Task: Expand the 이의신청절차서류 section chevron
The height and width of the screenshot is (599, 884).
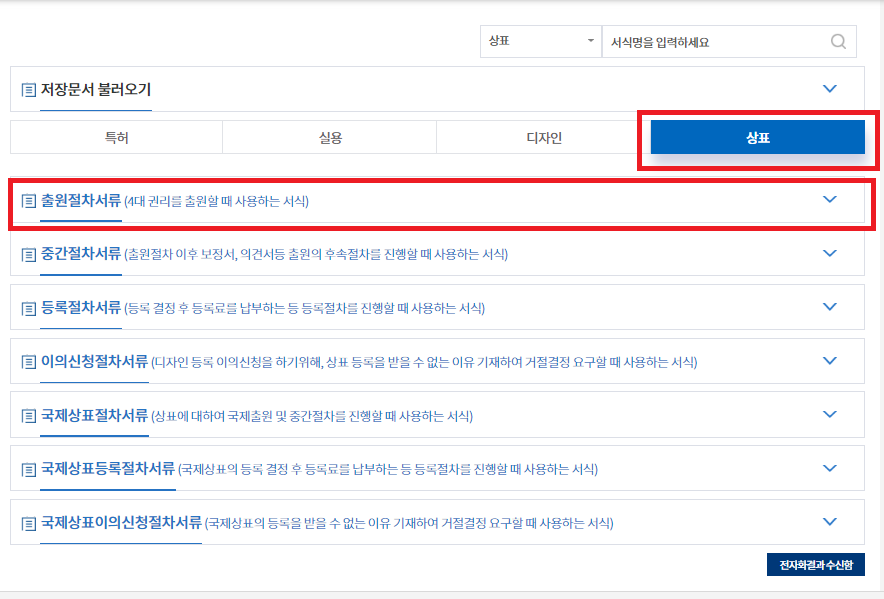Action: point(829,360)
